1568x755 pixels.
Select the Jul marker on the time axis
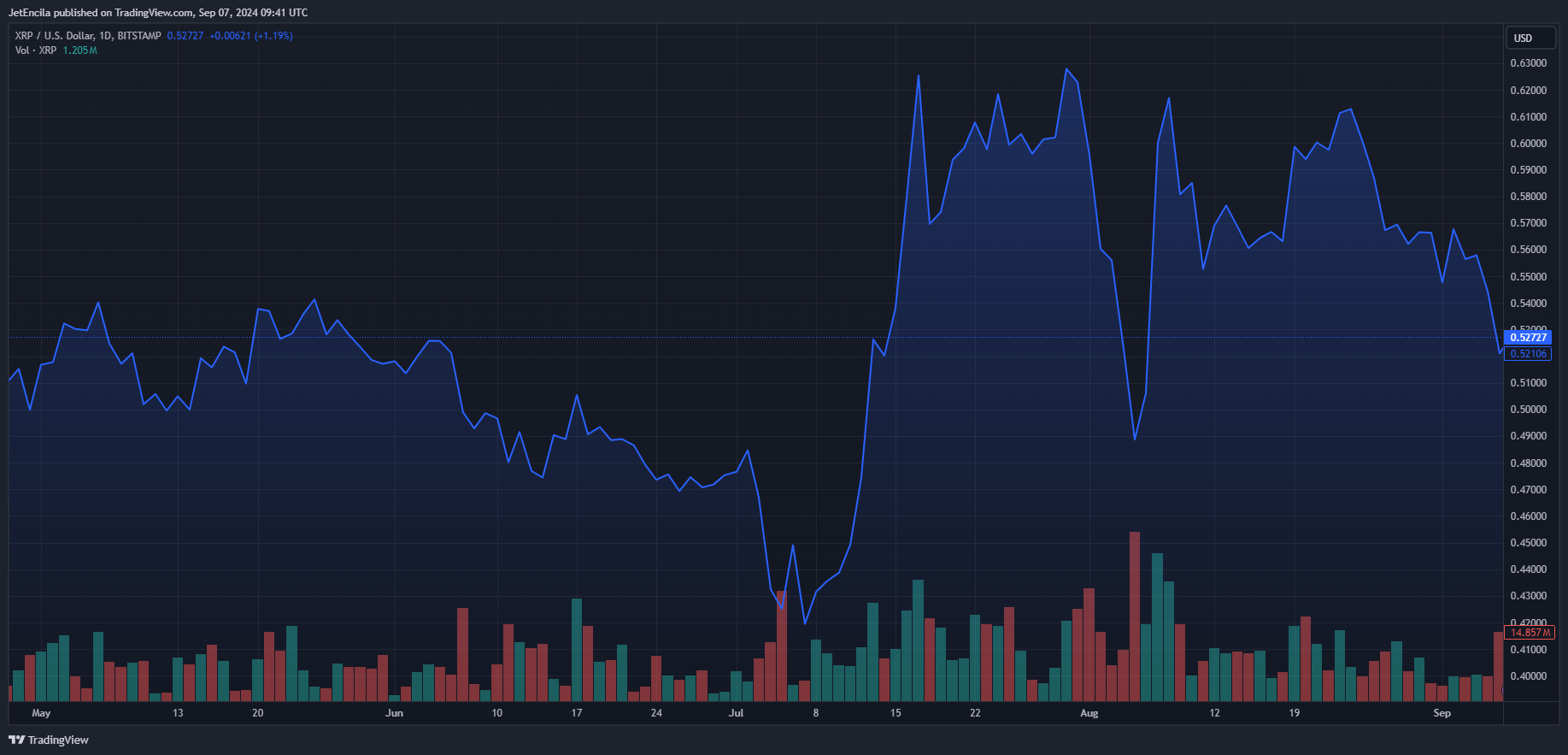(736, 713)
